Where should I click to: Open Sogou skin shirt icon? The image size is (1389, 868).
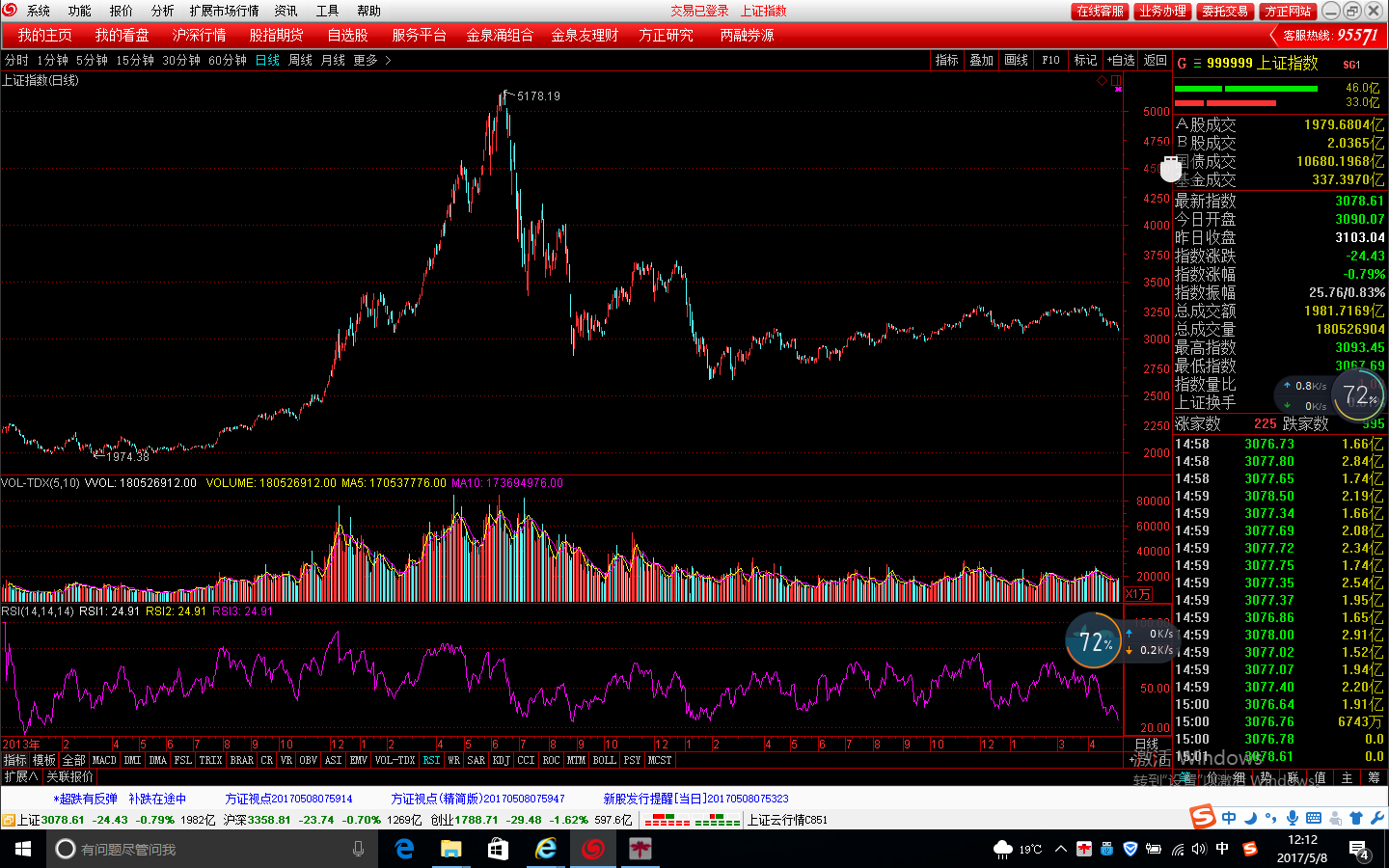tap(1356, 818)
